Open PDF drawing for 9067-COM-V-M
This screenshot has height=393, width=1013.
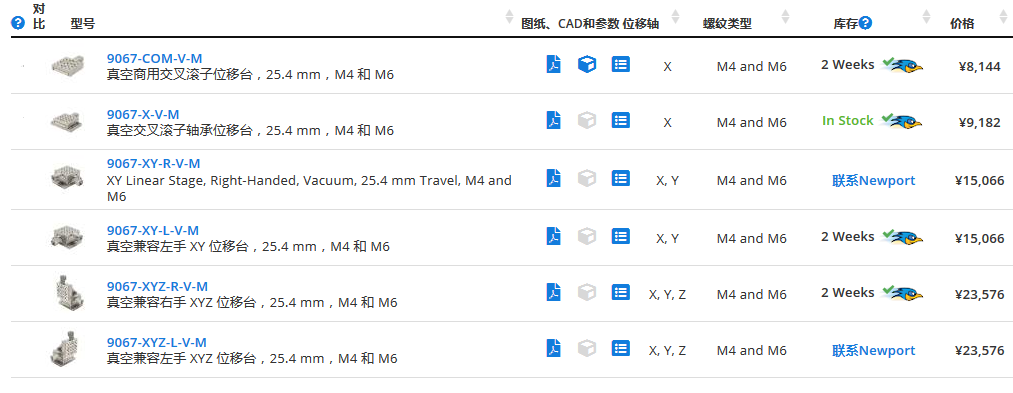click(554, 65)
